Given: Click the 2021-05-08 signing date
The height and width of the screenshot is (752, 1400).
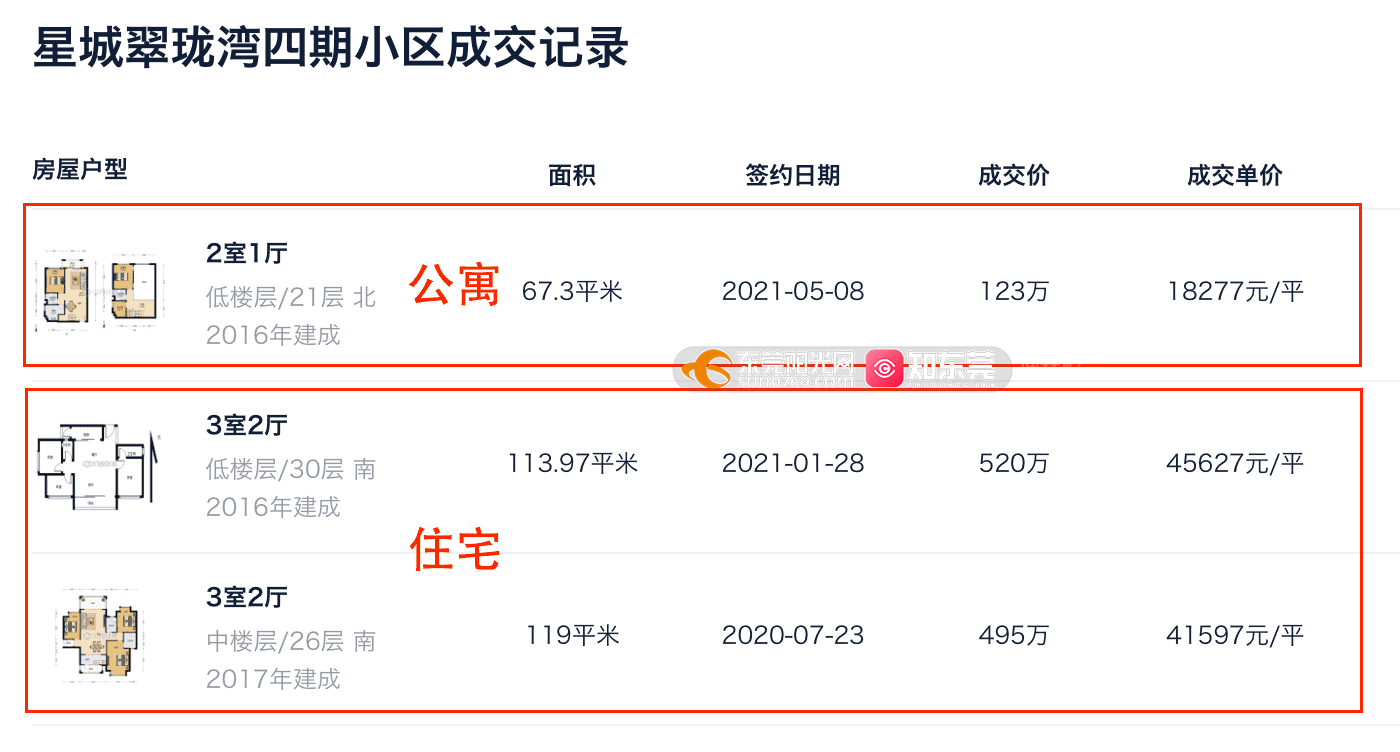Looking at the screenshot, I should [793, 292].
